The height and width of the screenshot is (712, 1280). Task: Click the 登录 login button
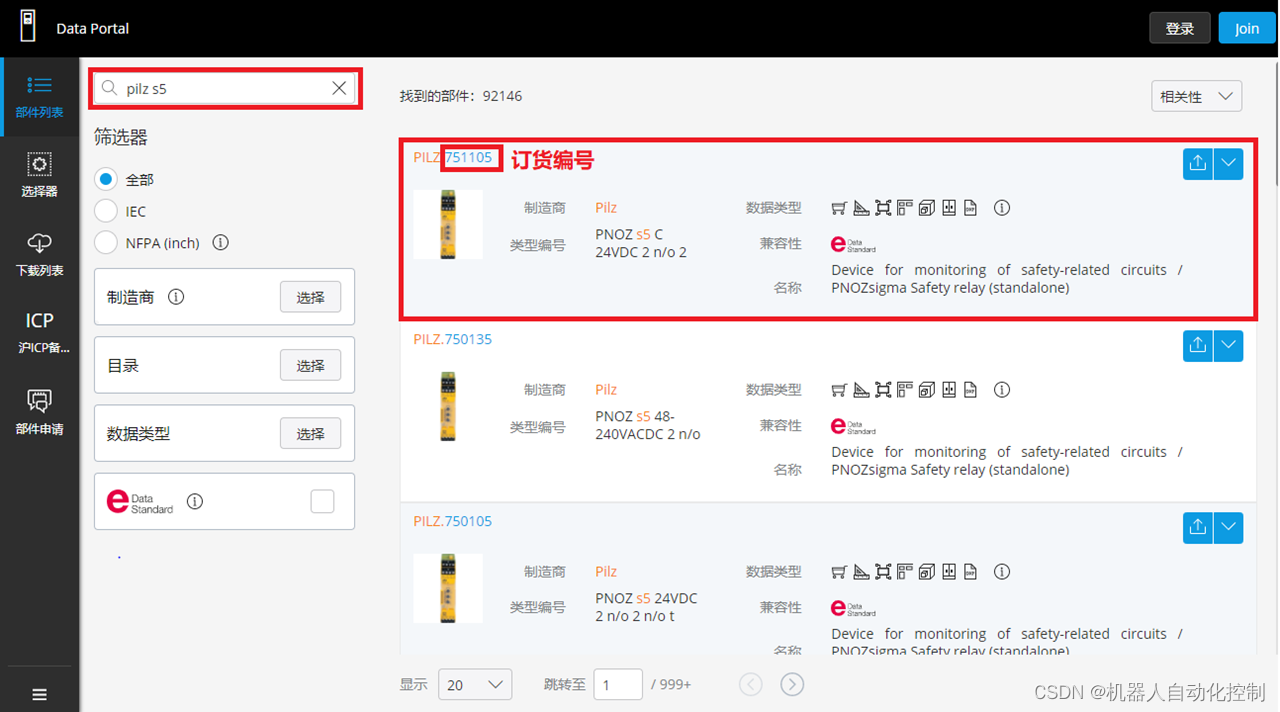1180,28
